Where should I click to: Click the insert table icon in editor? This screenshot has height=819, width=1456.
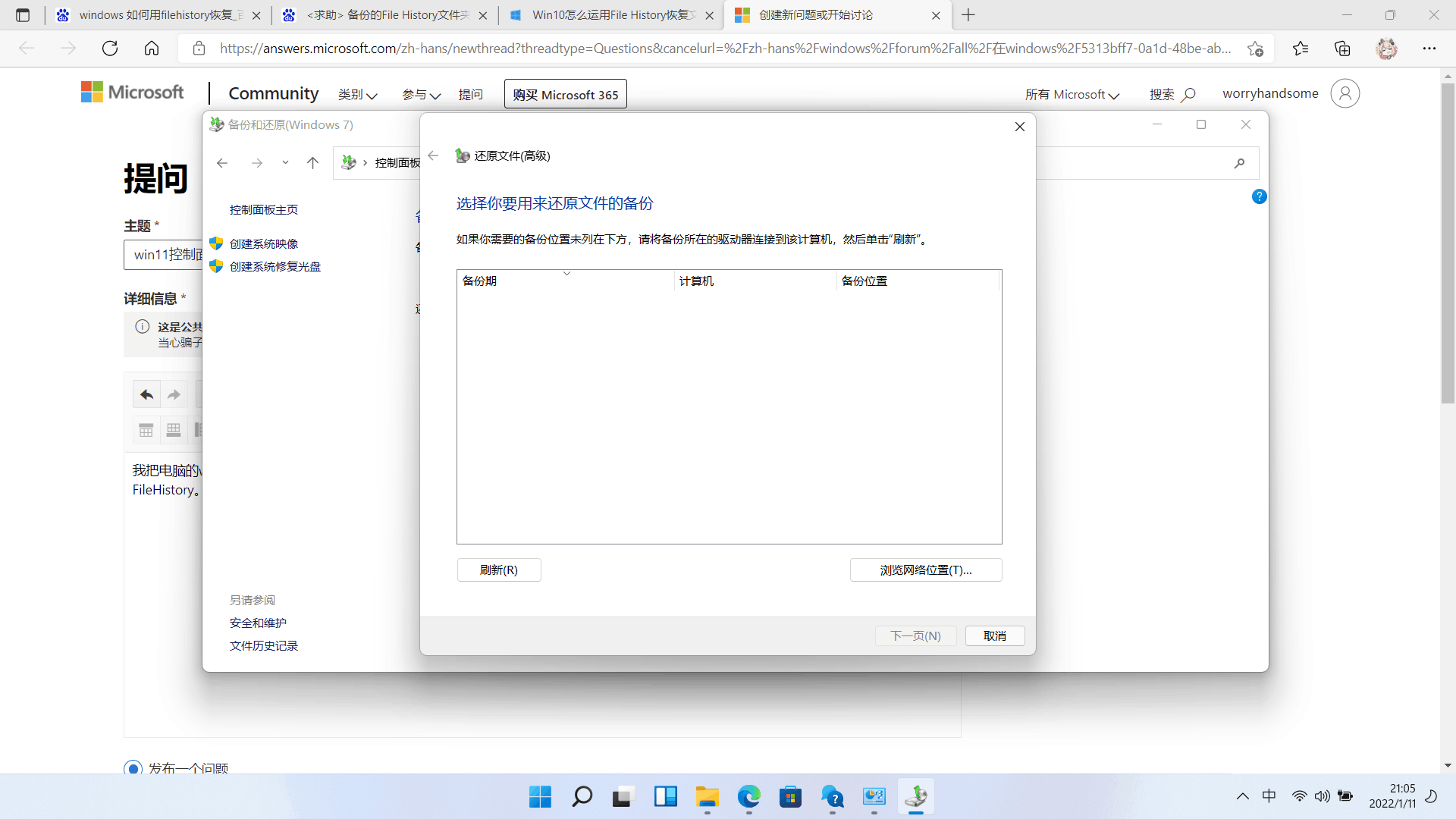pyautogui.click(x=146, y=430)
